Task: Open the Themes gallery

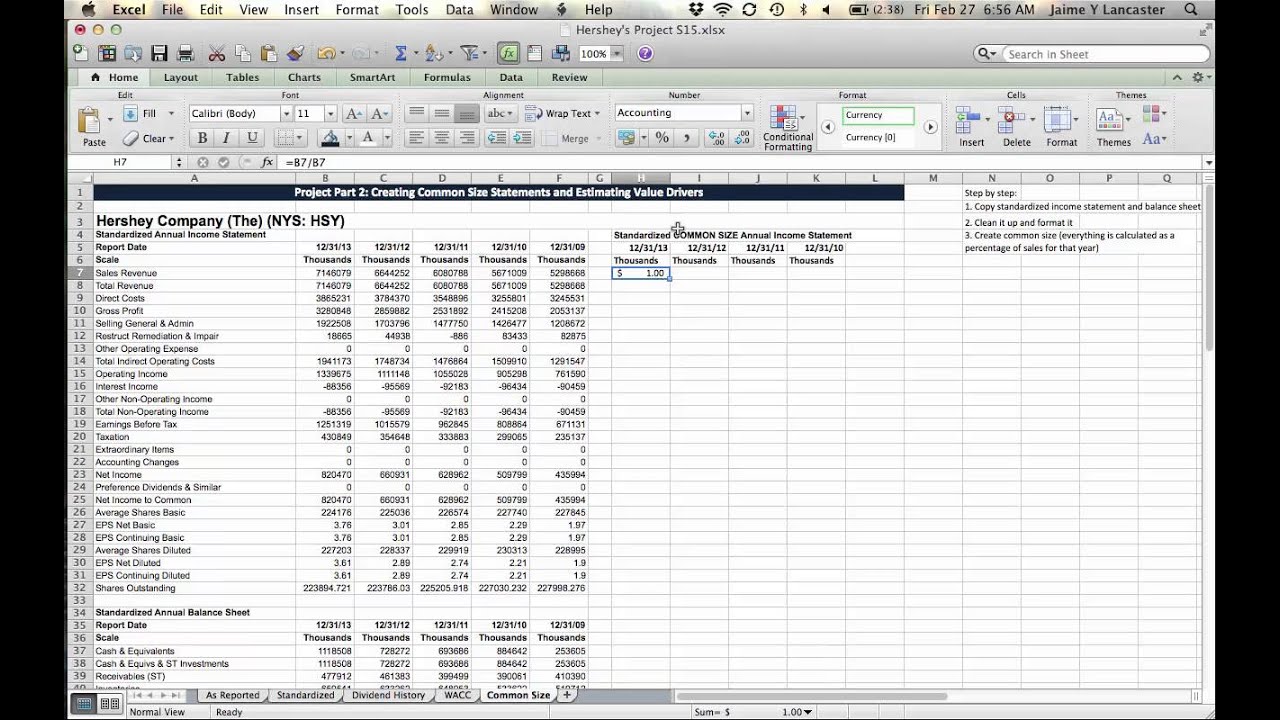Action: [1112, 127]
